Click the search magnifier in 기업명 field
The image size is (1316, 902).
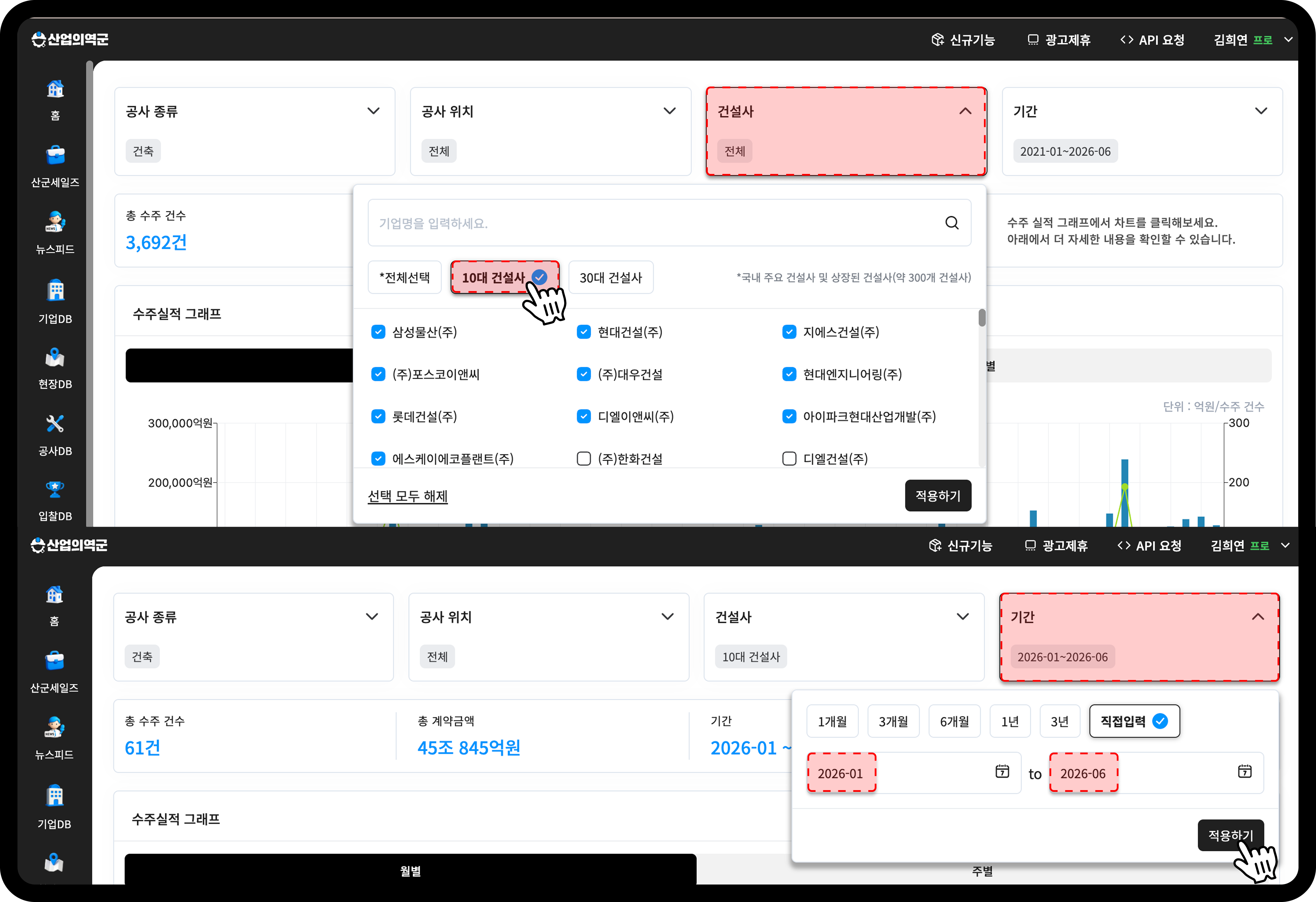[x=952, y=223]
